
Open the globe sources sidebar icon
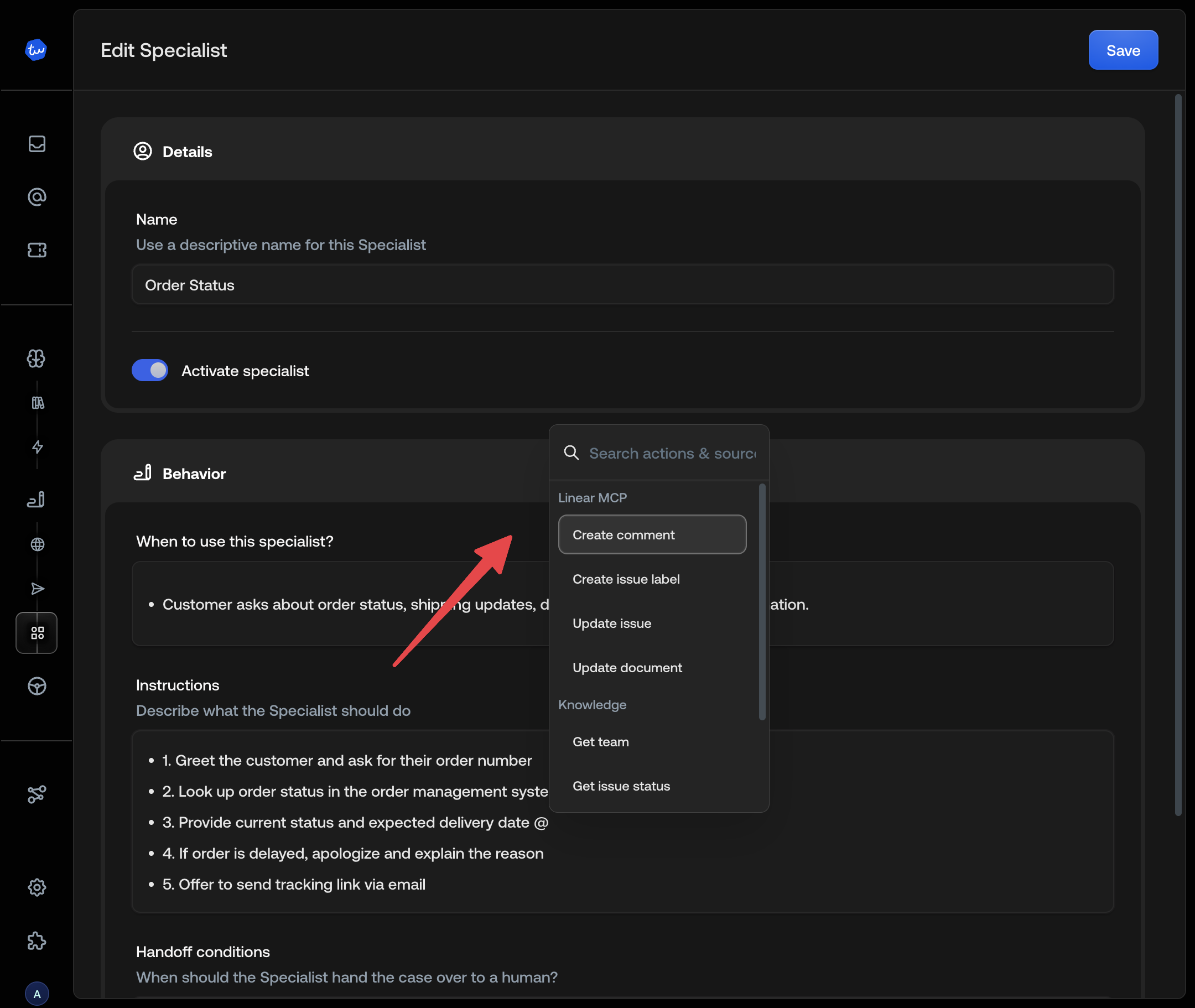tap(38, 544)
